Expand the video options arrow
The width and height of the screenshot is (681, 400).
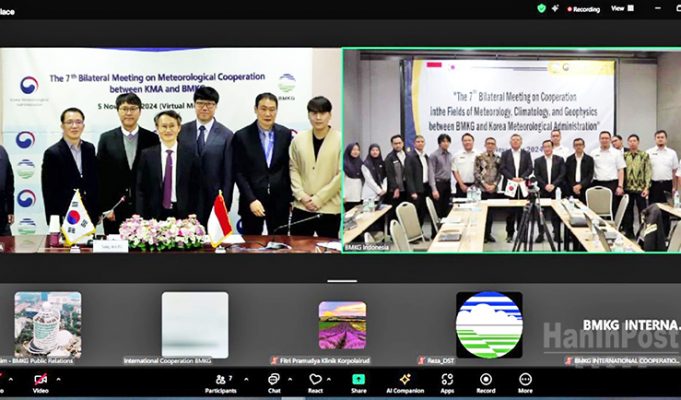coord(58,379)
